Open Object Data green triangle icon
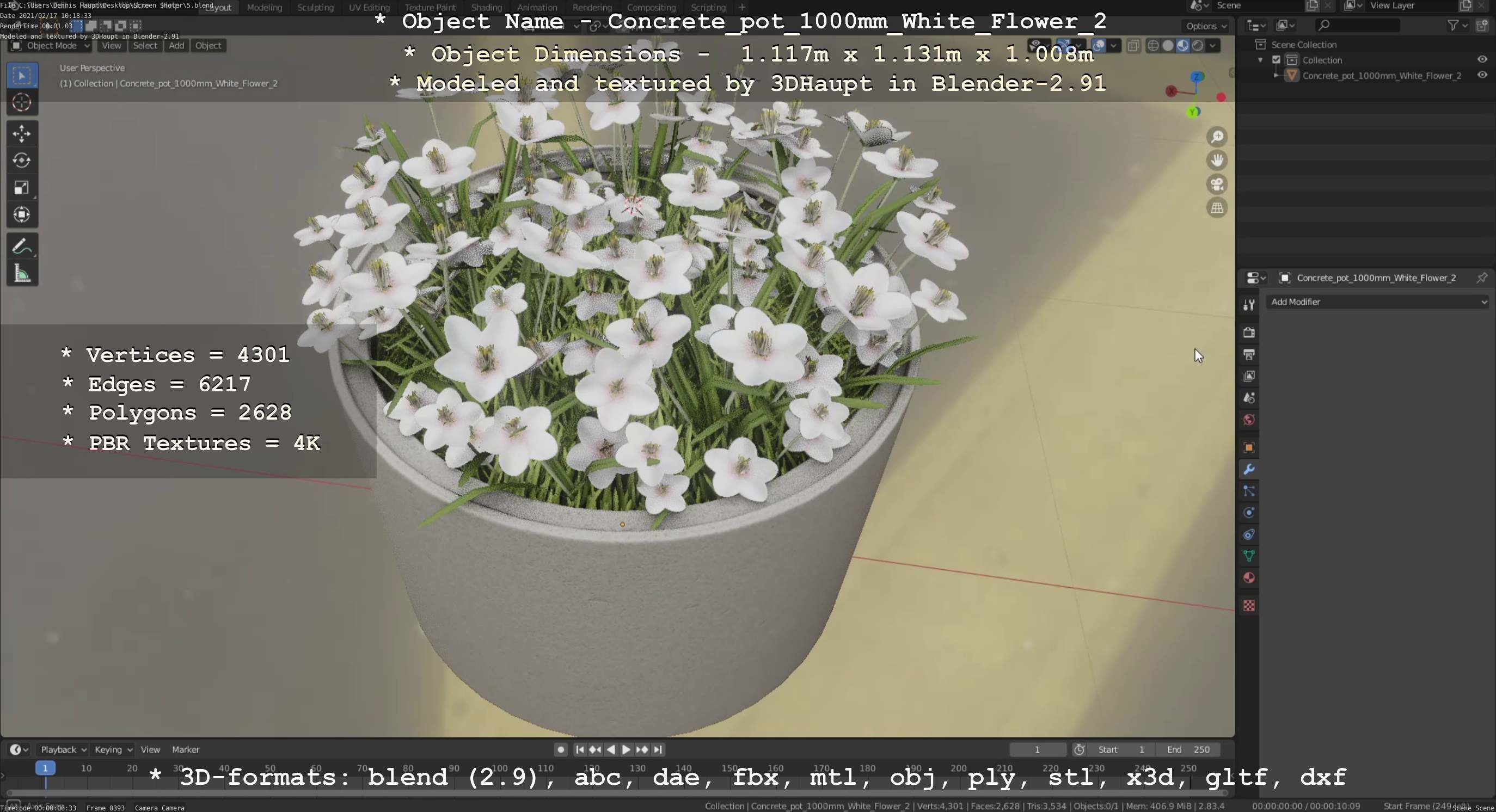This screenshot has width=1496, height=812. tap(1249, 556)
